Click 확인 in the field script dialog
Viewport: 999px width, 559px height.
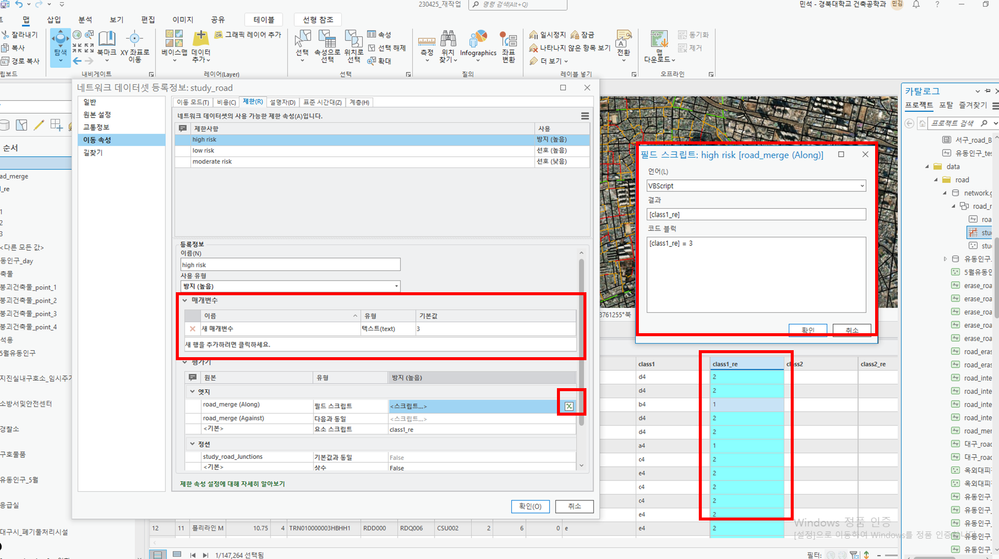click(807, 330)
